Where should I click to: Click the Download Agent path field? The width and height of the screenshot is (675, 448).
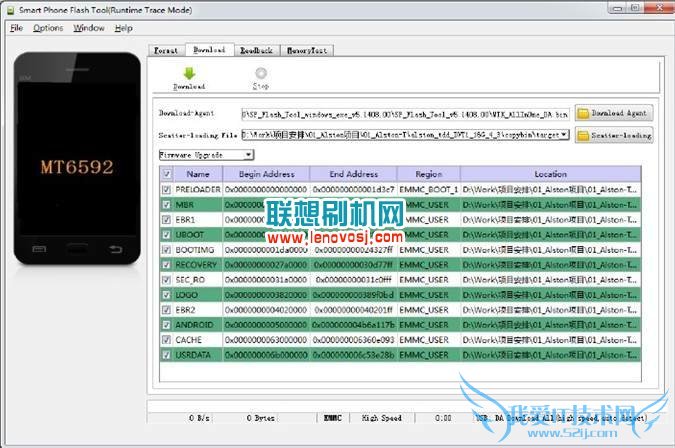[405, 114]
